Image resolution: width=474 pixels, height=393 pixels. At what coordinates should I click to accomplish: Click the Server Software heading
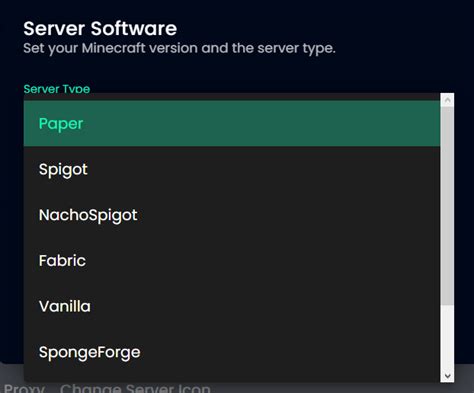(x=100, y=28)
